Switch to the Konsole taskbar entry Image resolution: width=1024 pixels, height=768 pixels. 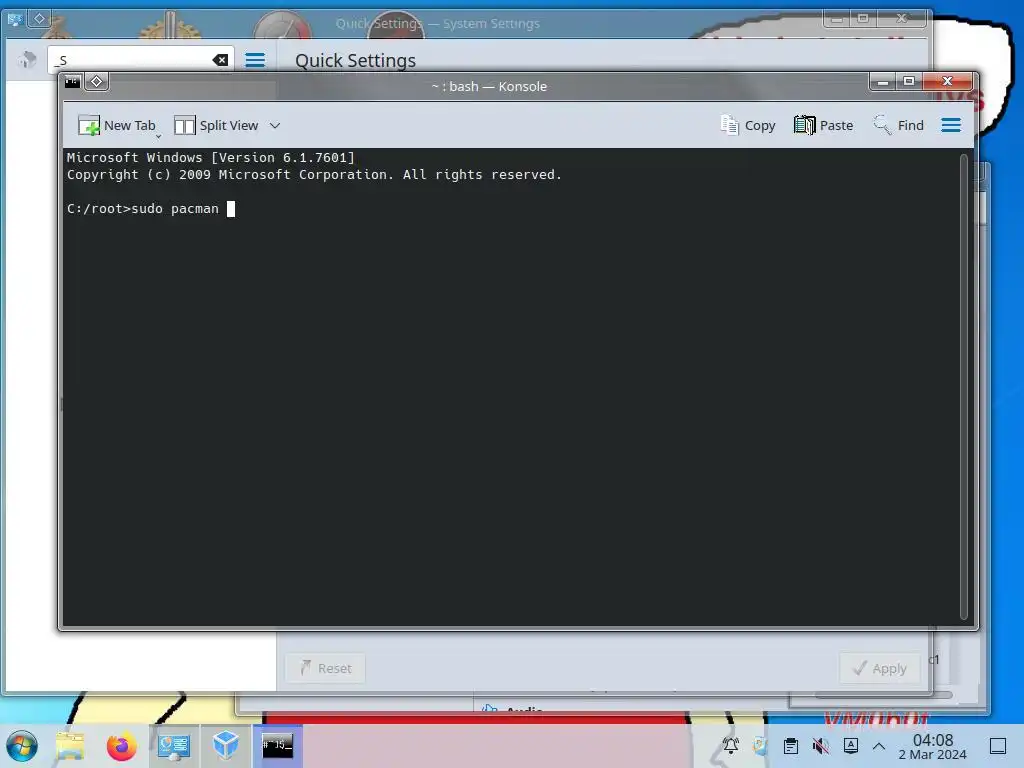point(278,746)
